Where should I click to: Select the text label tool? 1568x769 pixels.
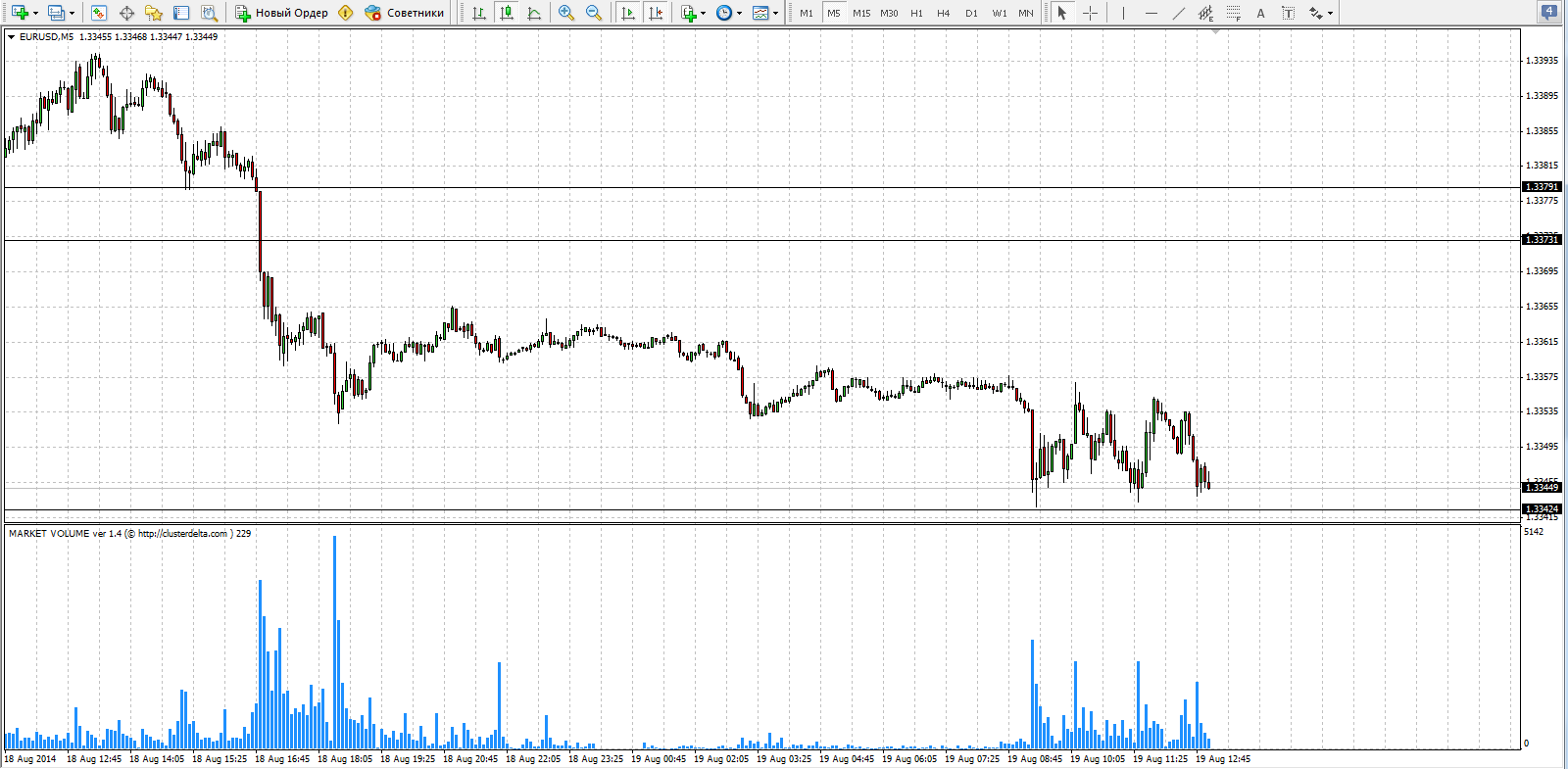[x=1288, y=13]
